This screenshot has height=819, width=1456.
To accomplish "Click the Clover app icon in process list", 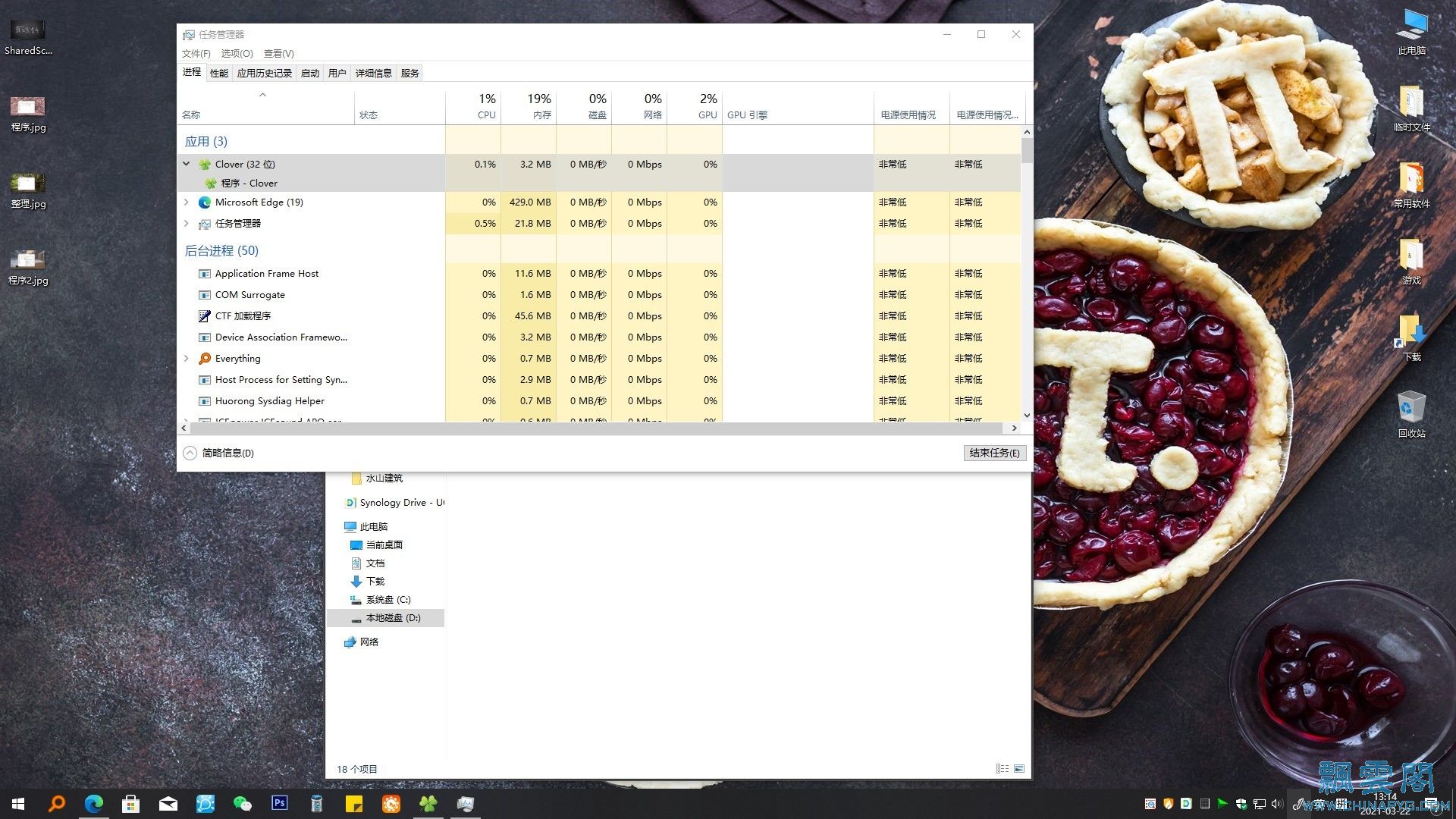I will click(205, 165).
